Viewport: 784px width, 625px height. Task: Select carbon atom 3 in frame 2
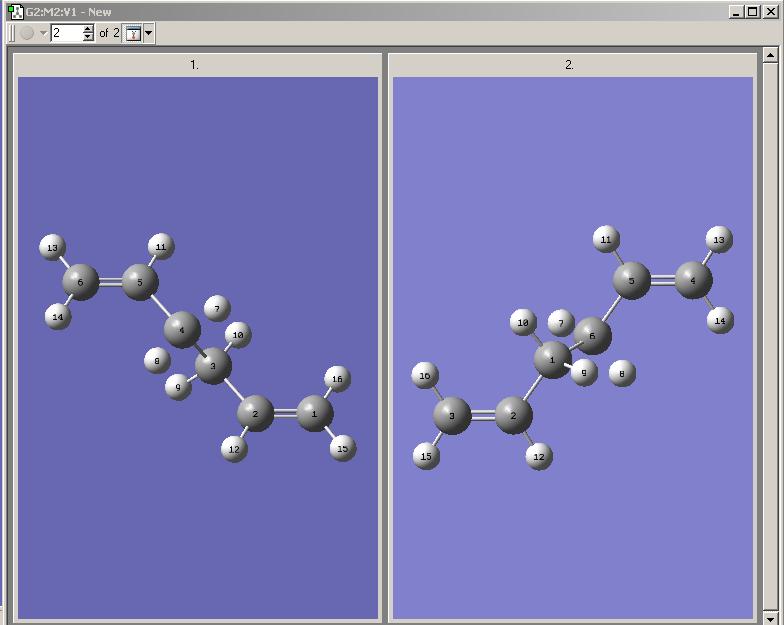tap(452, 416)
